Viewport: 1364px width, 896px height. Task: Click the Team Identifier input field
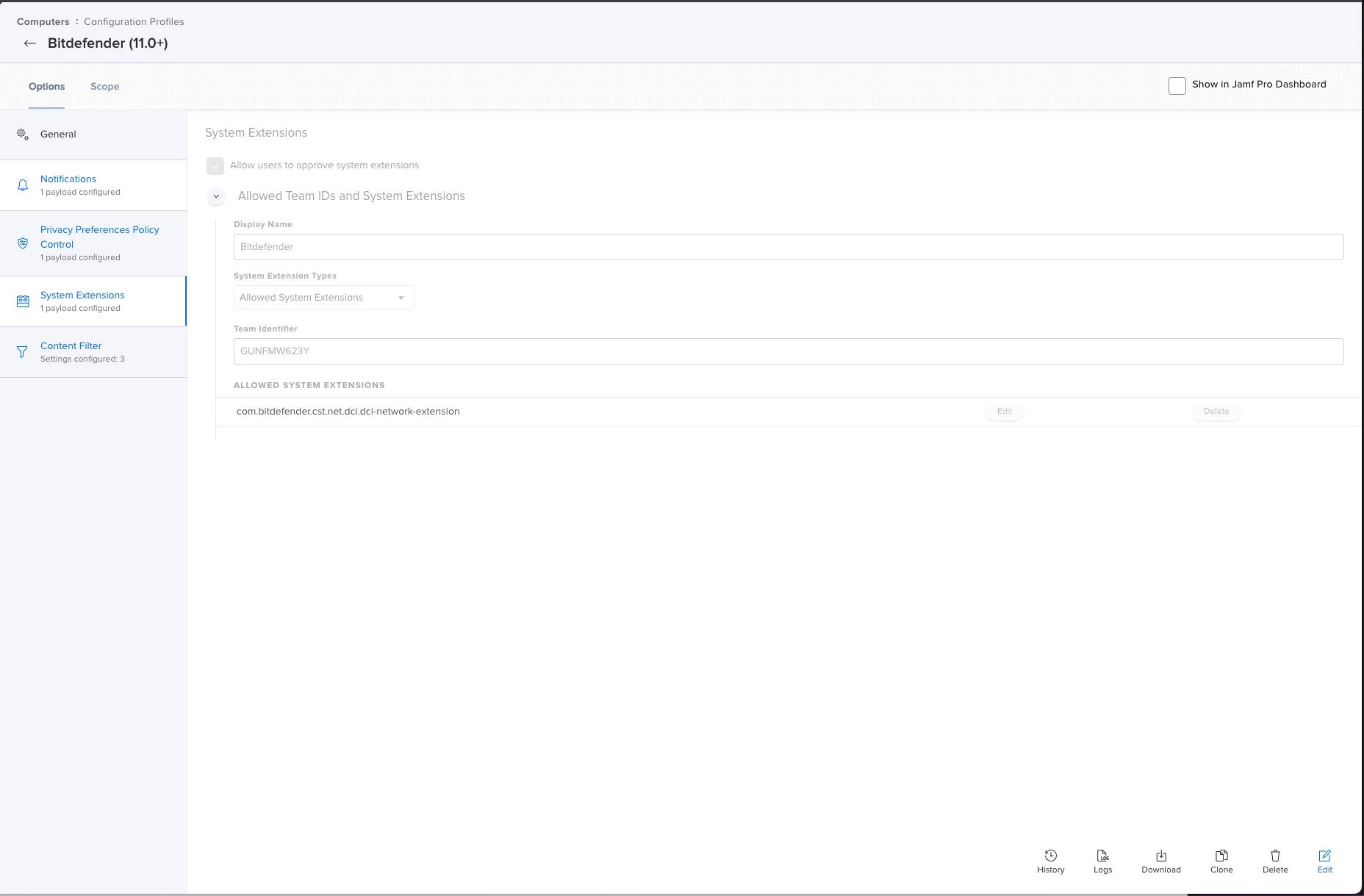coord(789,351)
